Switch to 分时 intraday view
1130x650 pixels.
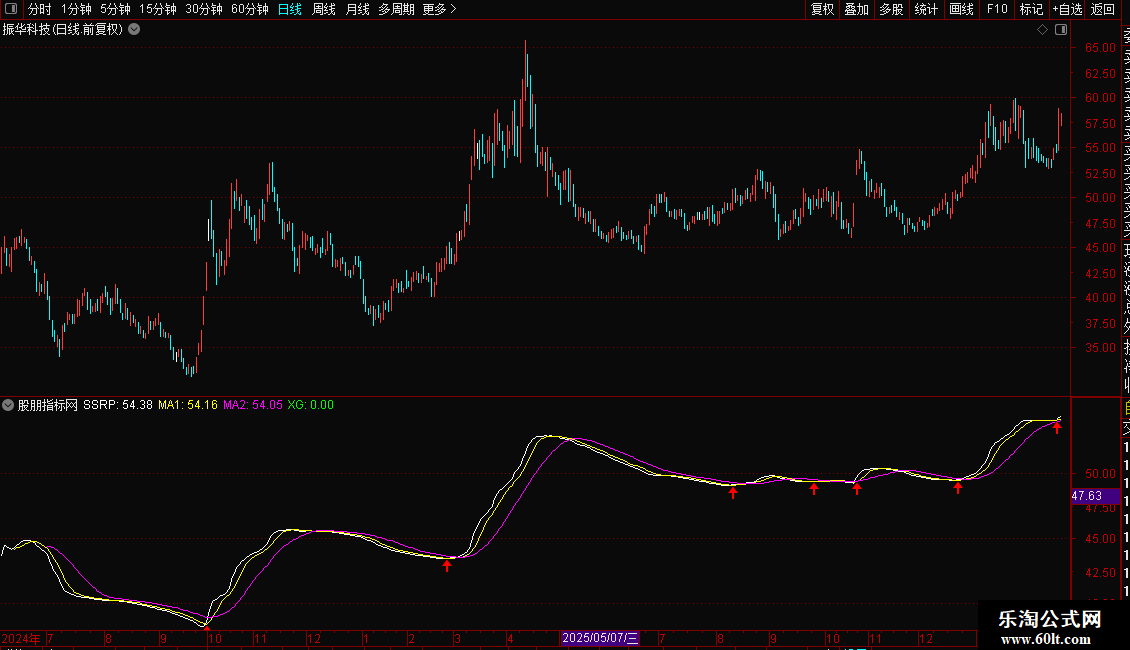pyautogui.click(x=40, y=9)
